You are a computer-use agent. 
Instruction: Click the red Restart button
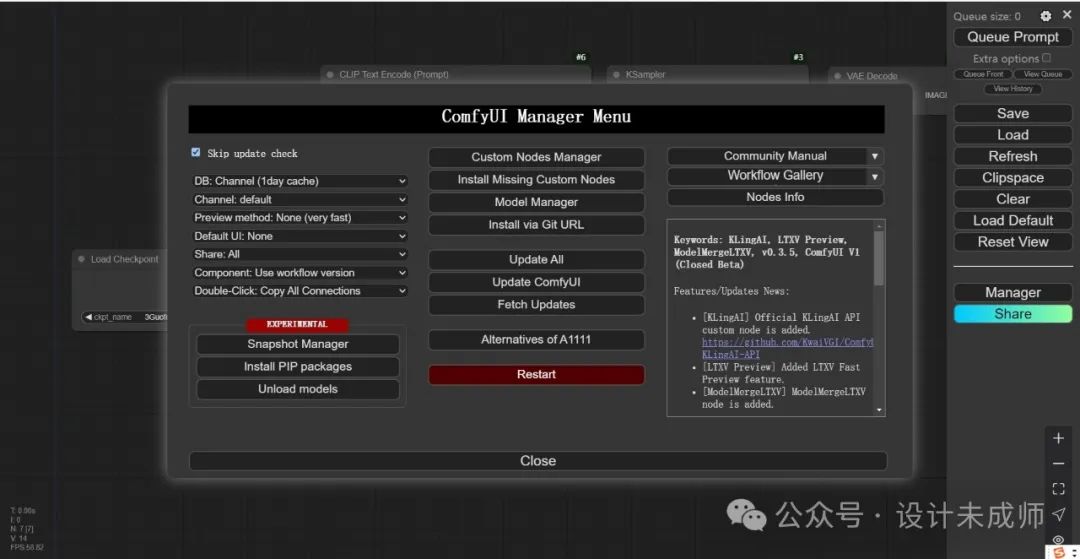click(536, 375)
